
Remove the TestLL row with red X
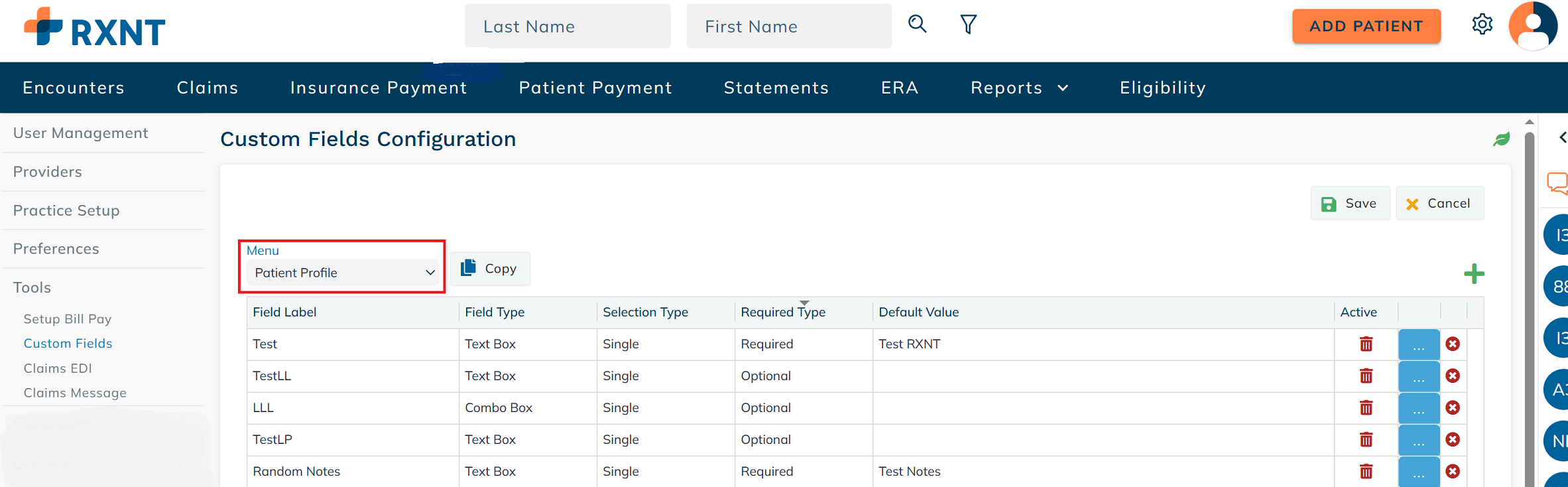[x=1453, y=376]
